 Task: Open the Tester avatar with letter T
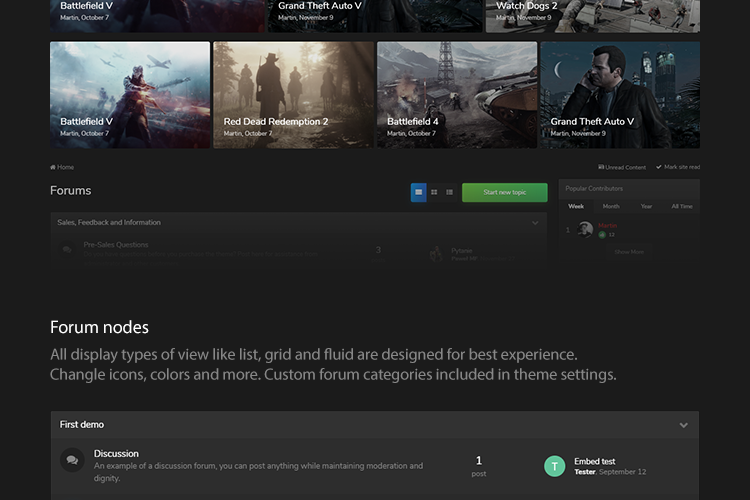click(554, 466)
